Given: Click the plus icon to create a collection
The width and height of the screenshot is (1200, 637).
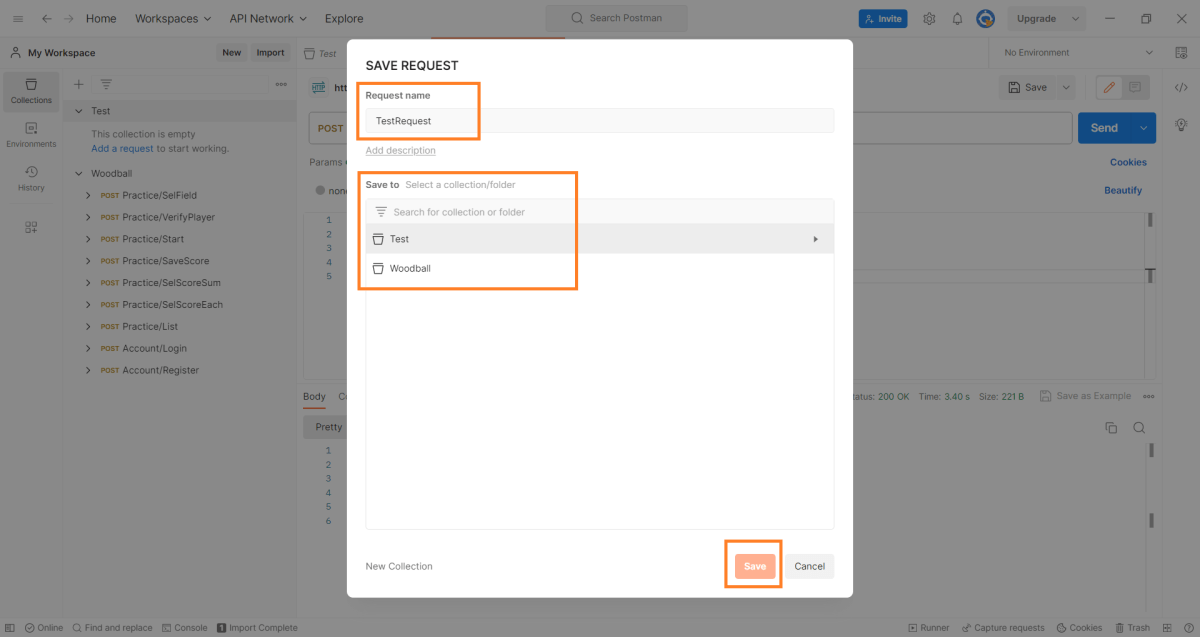Looking at the screenshot, I should pos(79,84).
